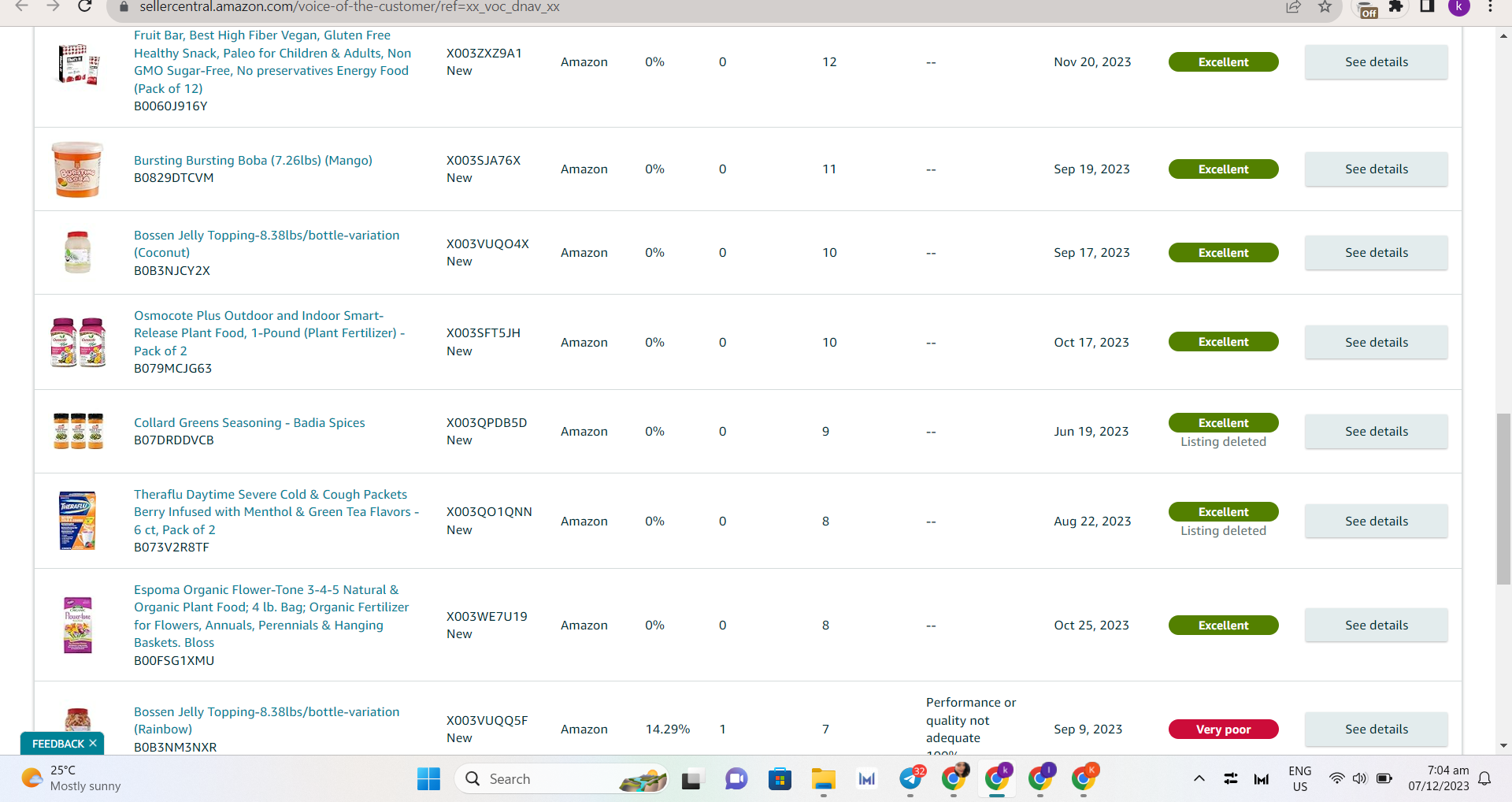Open Wi-Fi network settings in tray

(1336, 779)
